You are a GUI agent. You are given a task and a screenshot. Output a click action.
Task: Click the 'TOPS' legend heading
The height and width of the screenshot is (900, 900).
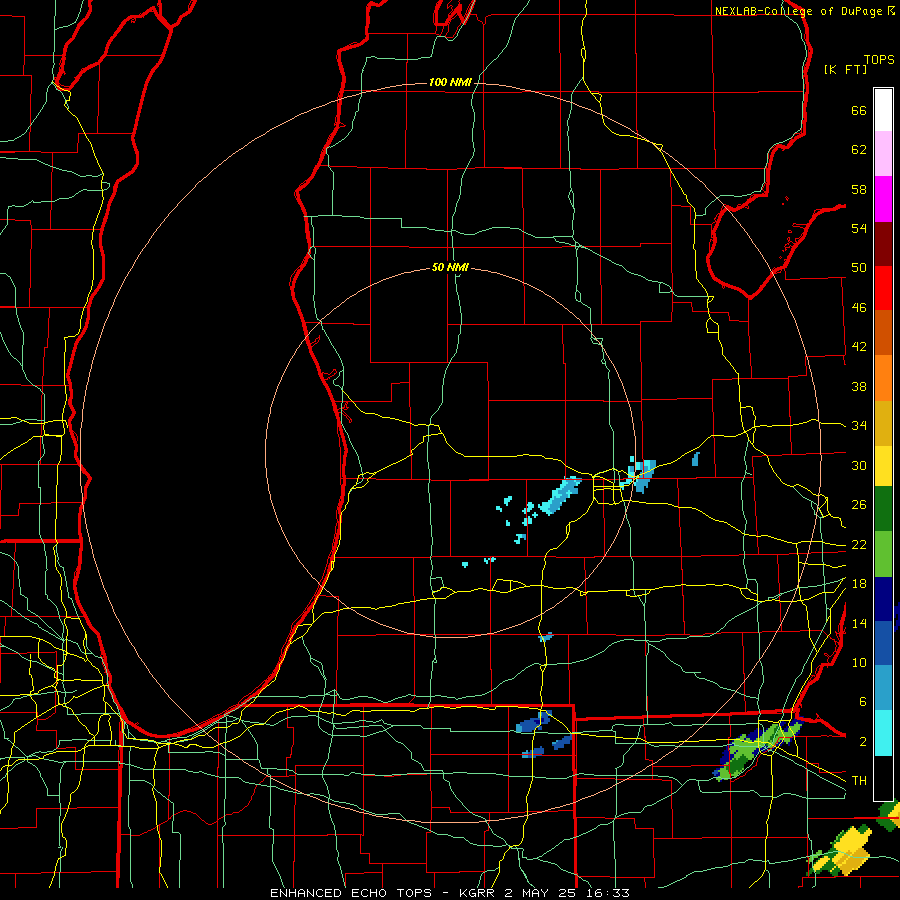pyautogui.click(x=879, y=60)
